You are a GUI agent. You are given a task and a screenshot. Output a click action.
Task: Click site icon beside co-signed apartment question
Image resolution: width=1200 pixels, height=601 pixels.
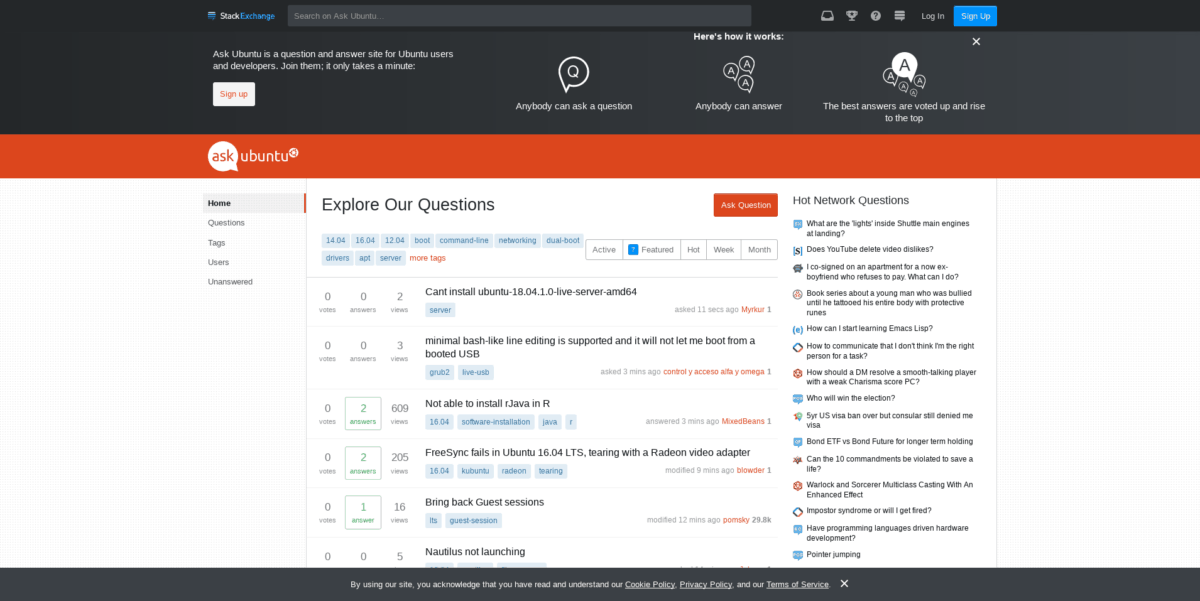coord(797,268)
